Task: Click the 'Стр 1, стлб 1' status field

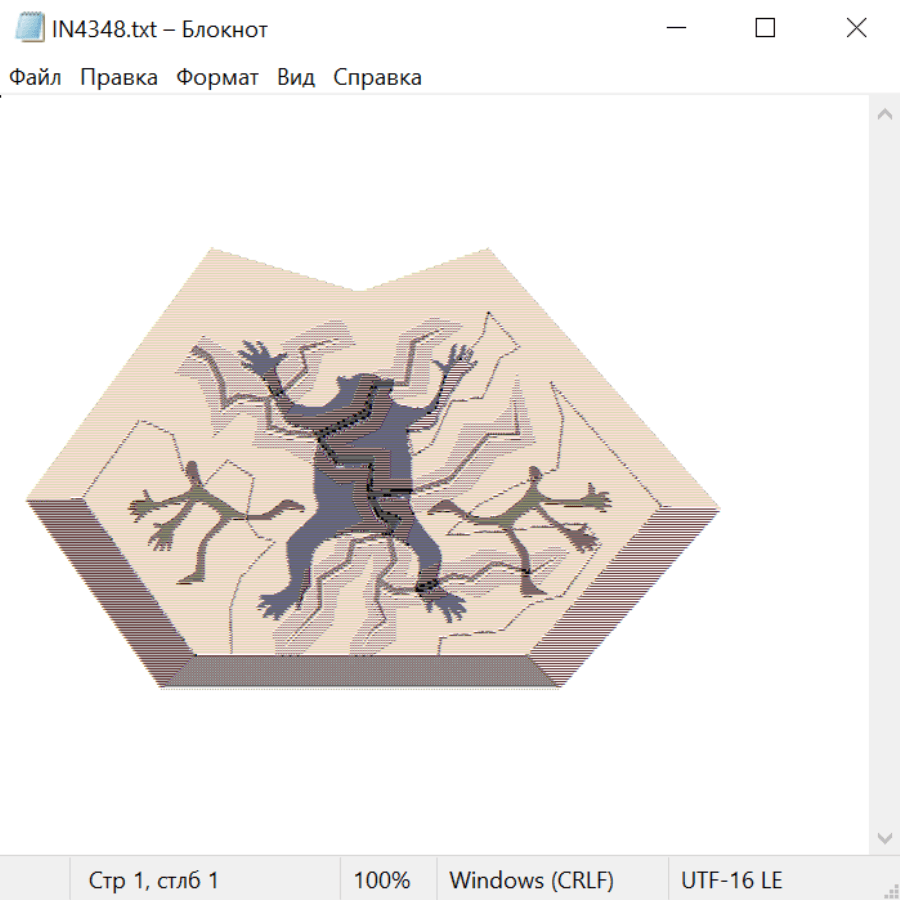Action: click(x=153, y=881)
